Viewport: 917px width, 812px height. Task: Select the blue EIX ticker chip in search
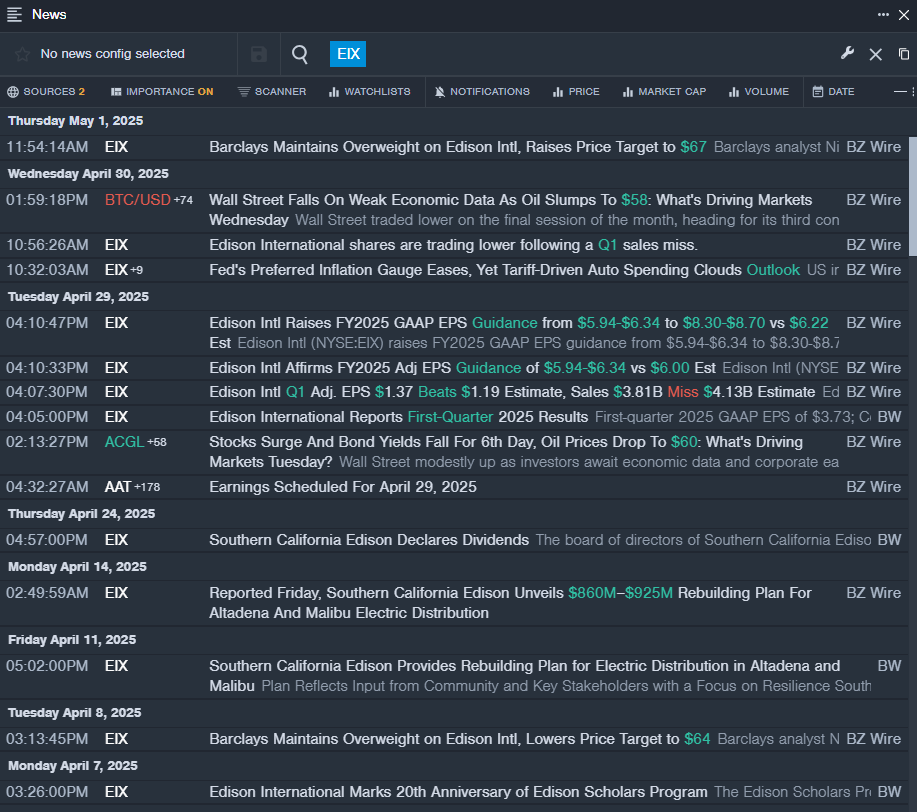pyautogui.click(x=348, y=54)
